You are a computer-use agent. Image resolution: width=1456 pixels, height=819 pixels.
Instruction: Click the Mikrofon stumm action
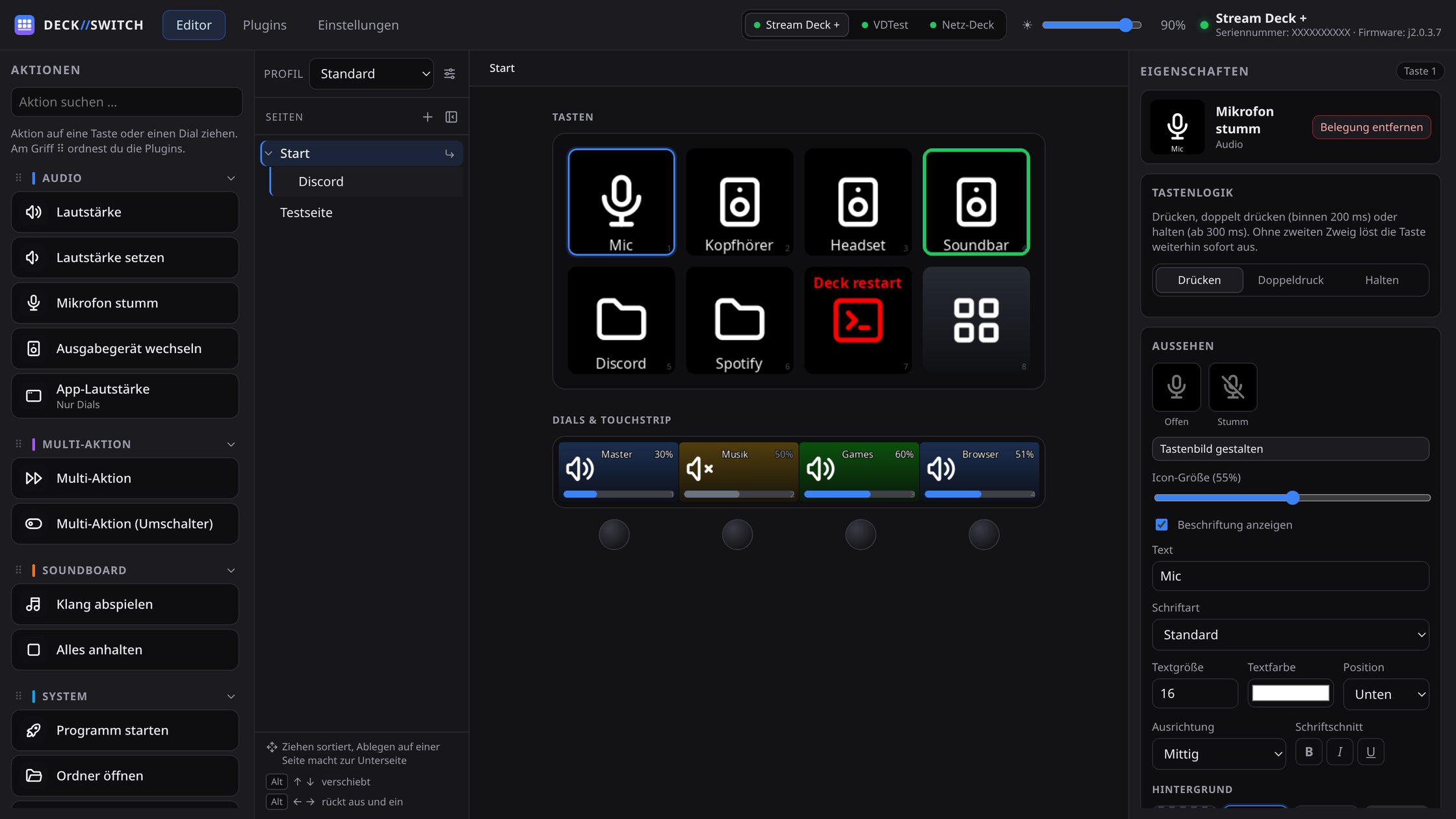point(125,303)
